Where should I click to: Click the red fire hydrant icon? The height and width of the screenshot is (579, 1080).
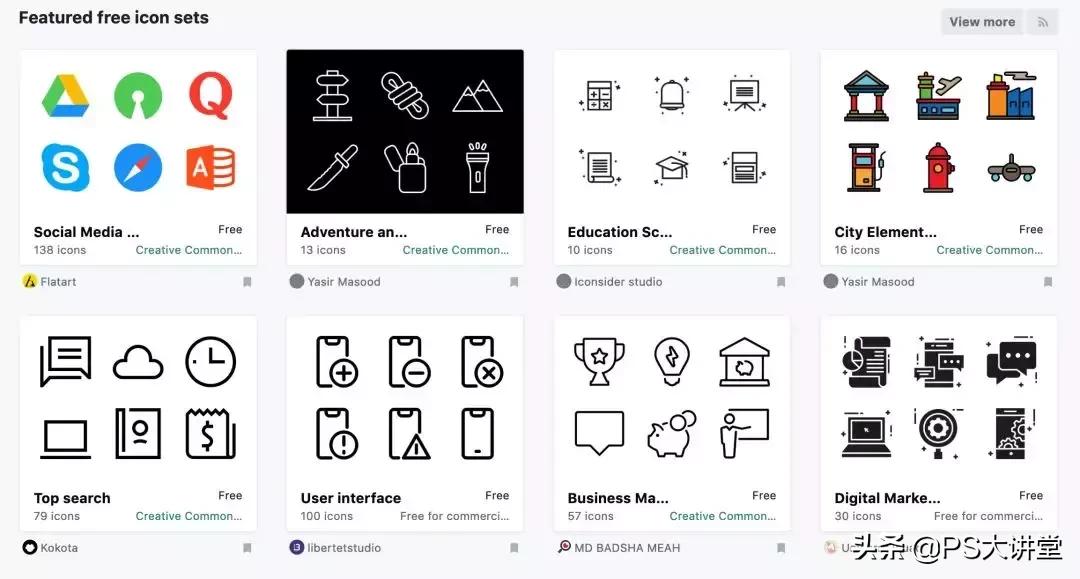938,167
